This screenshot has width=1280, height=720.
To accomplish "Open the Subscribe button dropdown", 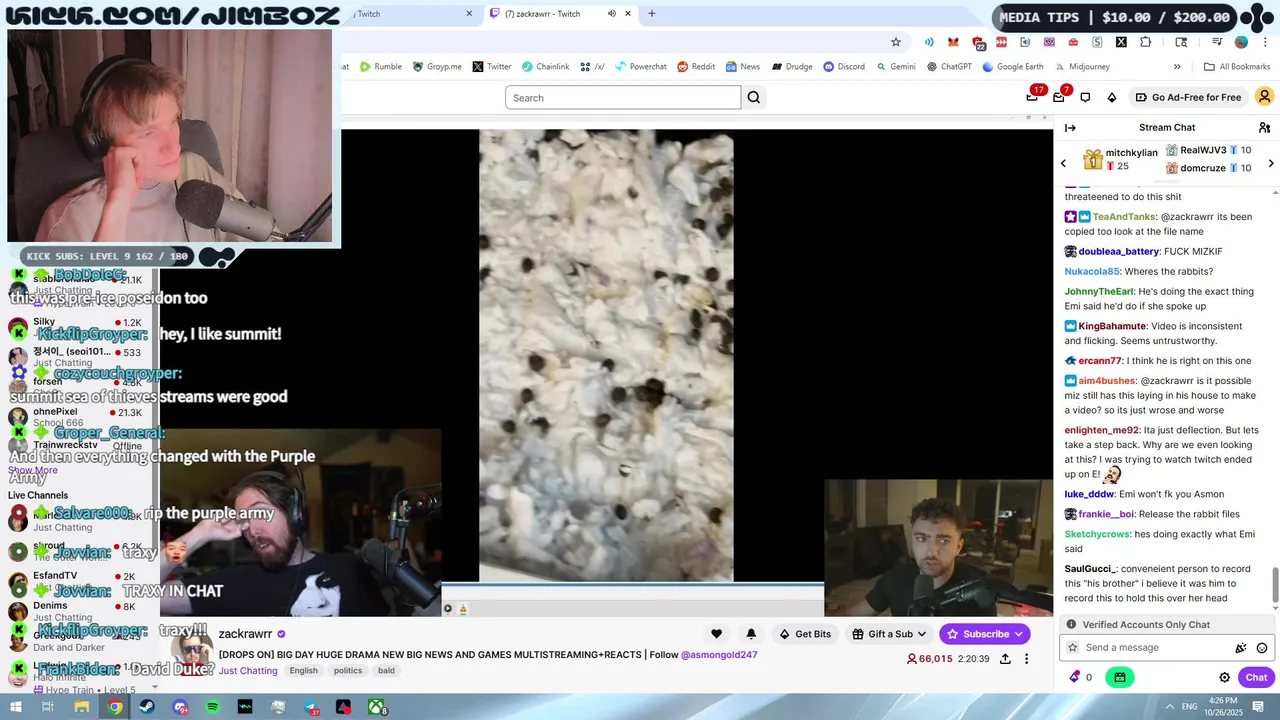I will pyautogui.click(x=1018, y=634).
